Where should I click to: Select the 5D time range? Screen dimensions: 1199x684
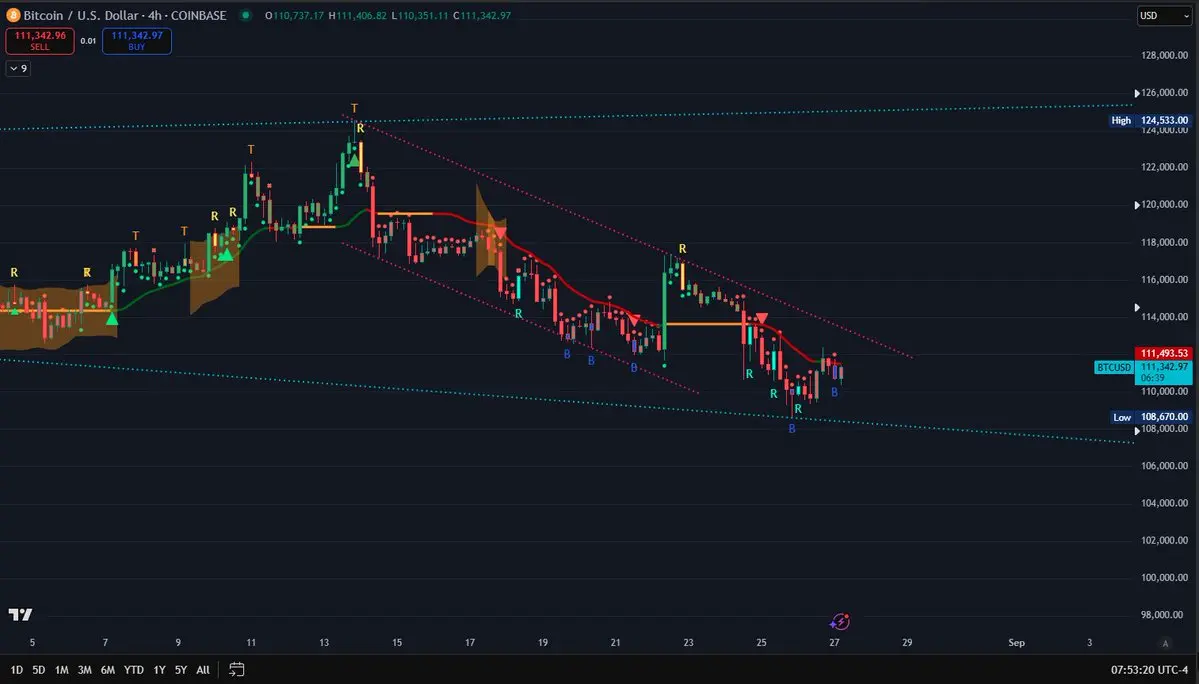(39, 669)
